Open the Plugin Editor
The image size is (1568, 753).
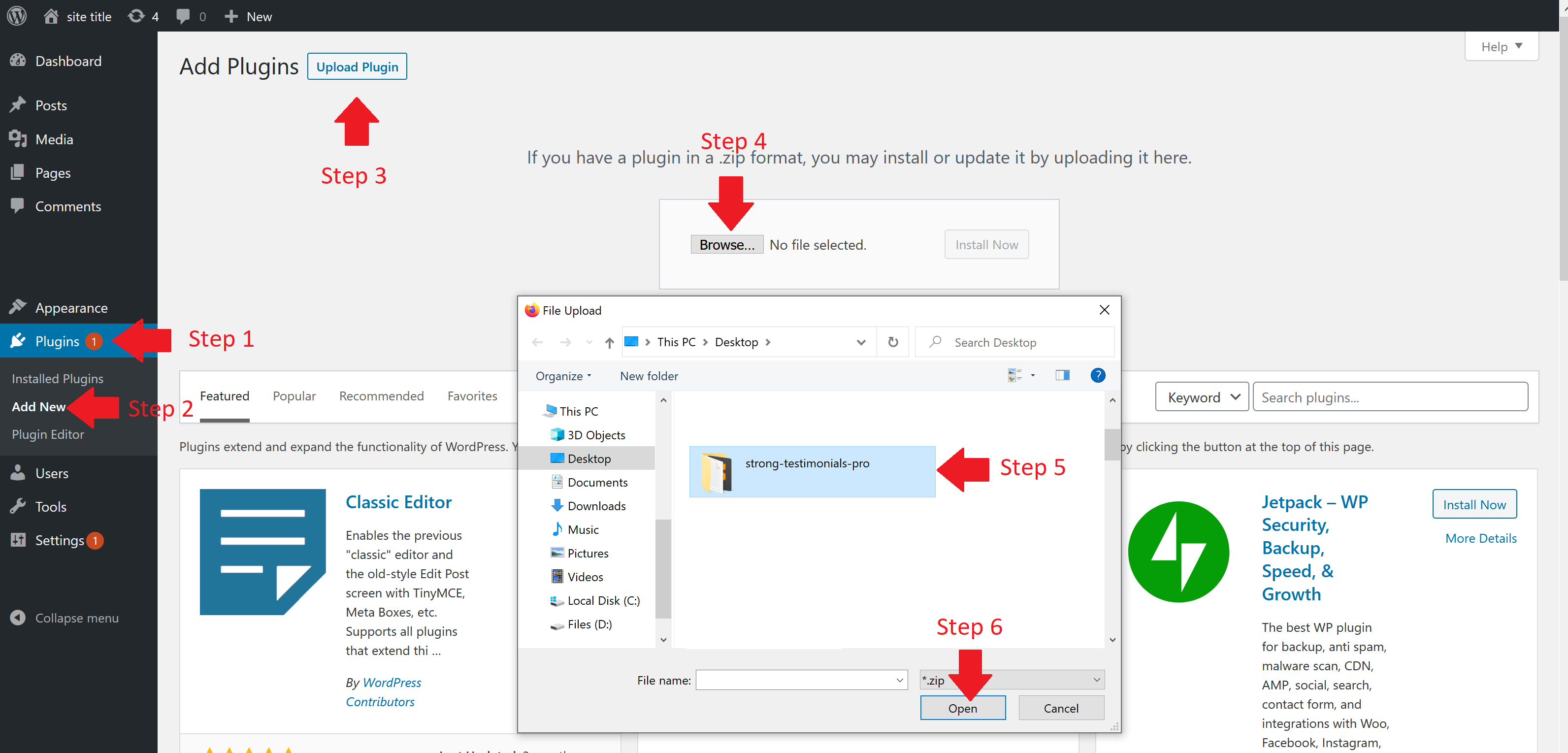pyautogui.click(x=47, y=435)
